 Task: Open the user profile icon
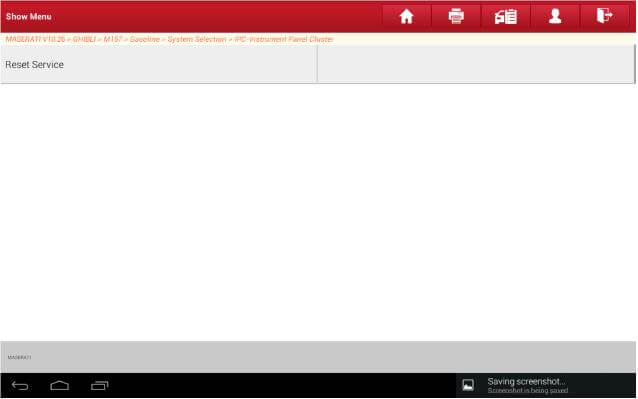click(555, 17)
